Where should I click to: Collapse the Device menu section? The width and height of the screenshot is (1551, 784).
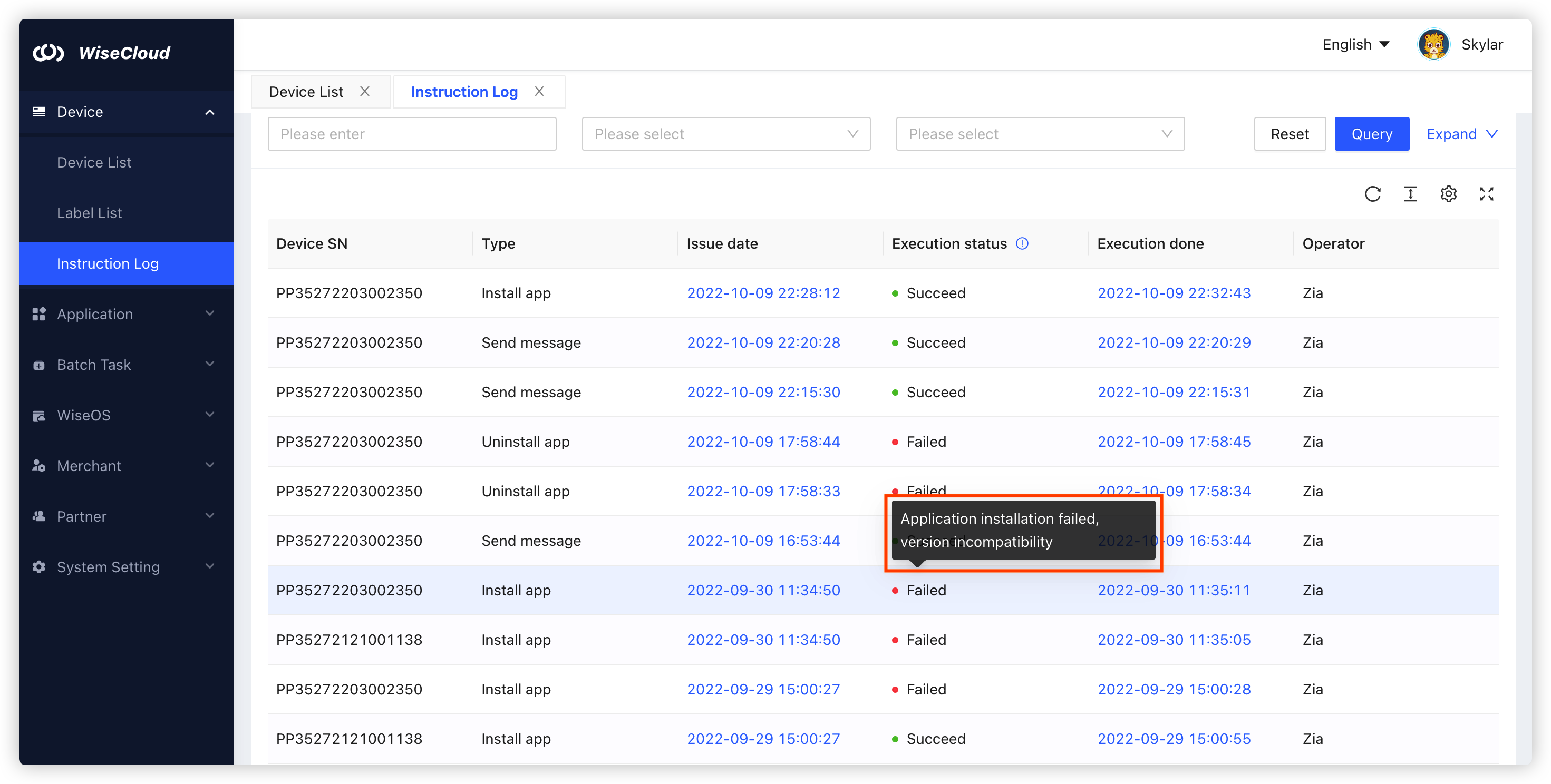click(209, 112)
